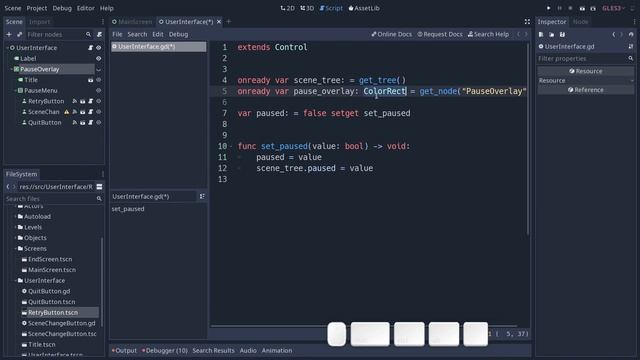
Task: Stop the running scene
Action: (x=570, y=8)
